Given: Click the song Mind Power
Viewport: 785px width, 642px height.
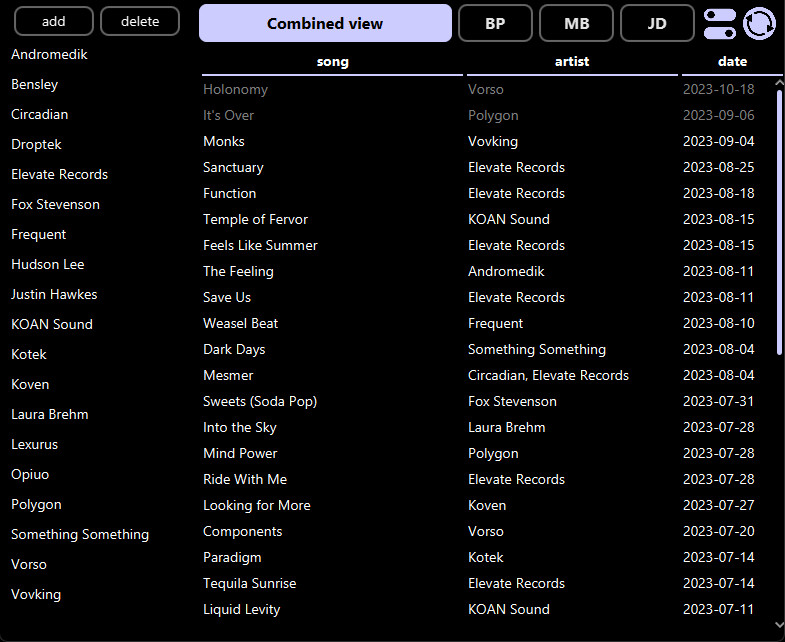Looking at the screenshot, I should 240,454.
